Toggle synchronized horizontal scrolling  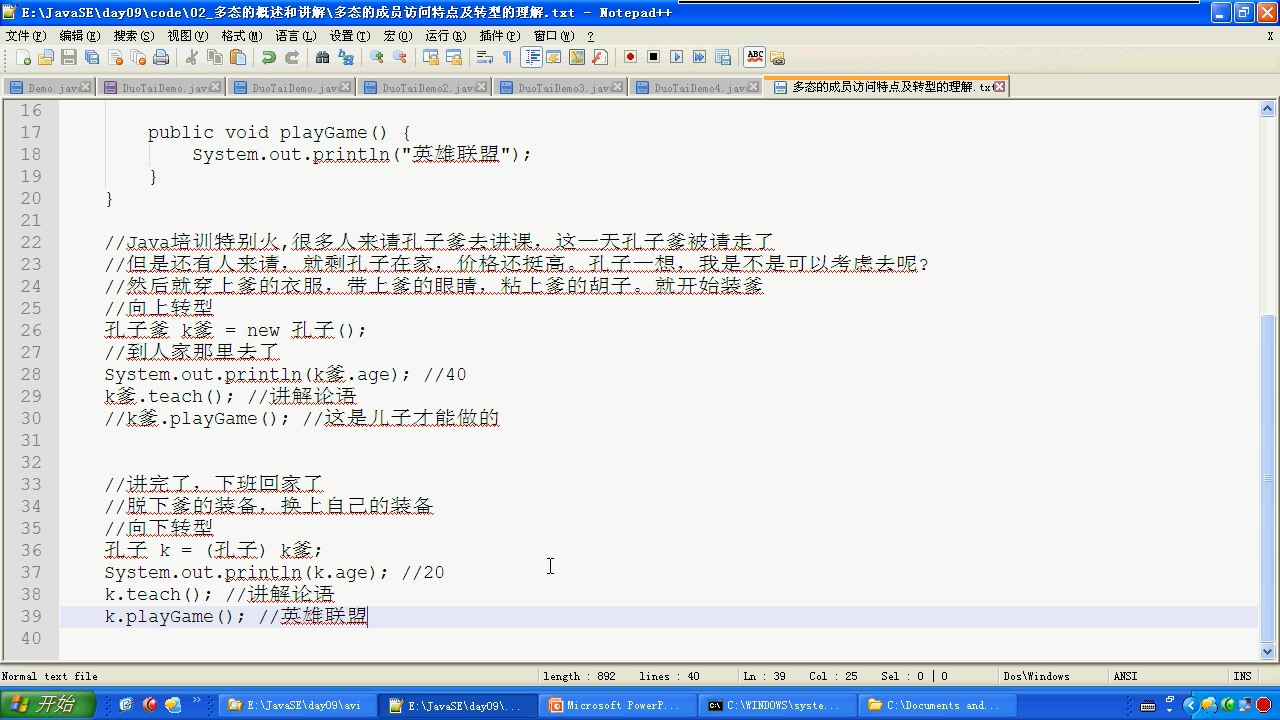pos(454,57)
